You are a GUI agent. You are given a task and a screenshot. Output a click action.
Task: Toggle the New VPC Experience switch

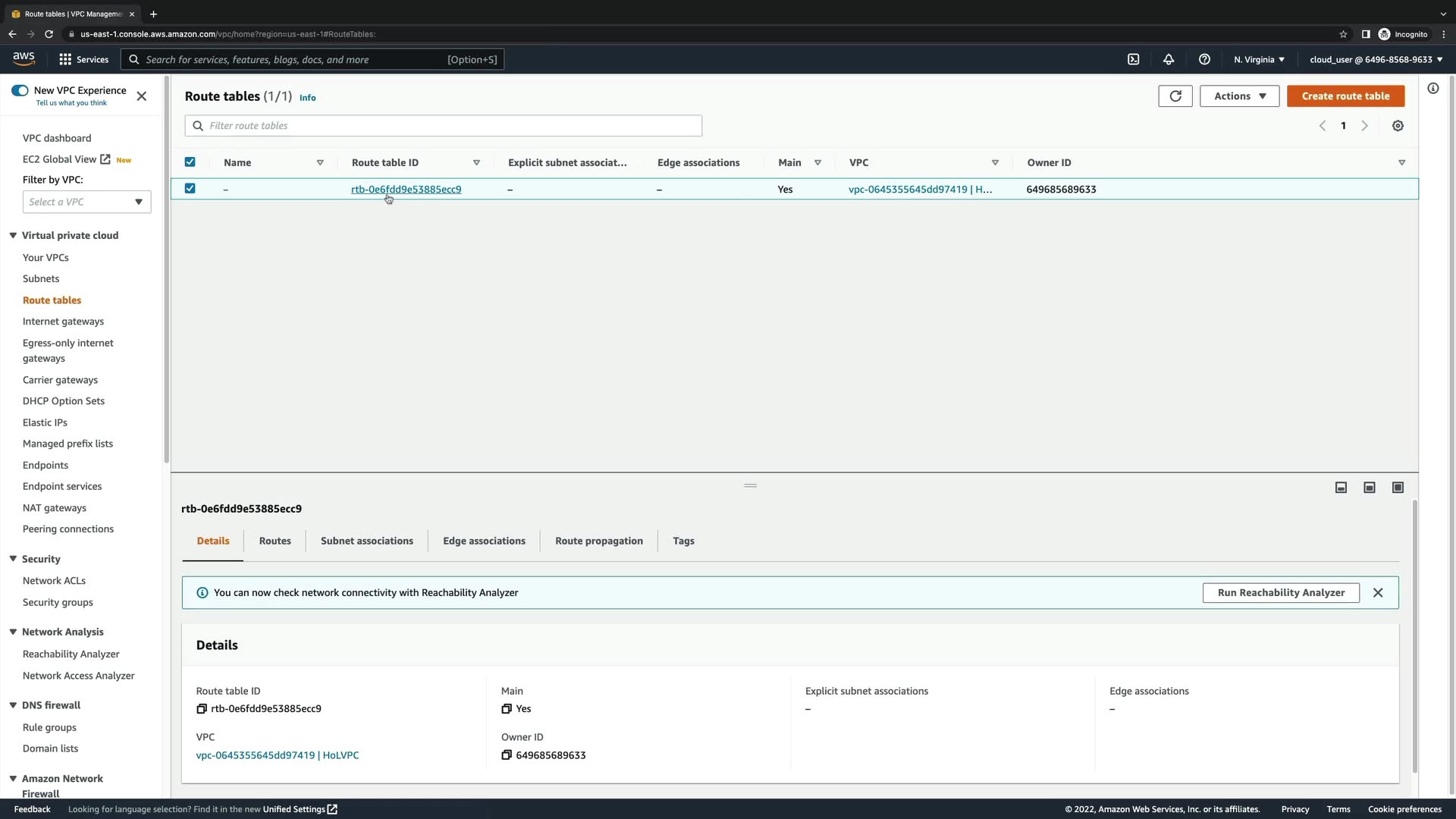(x=20, y=90)
